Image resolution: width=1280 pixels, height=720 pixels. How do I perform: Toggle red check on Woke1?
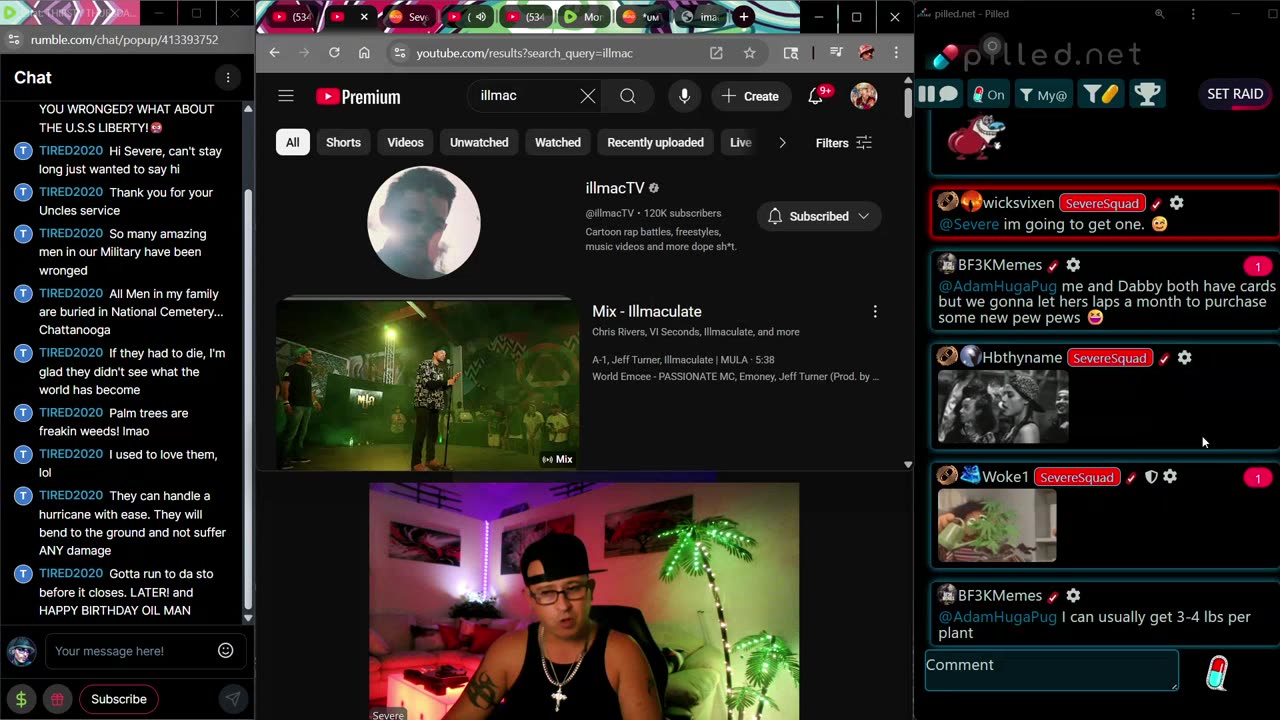pyautogui.click(x=1131, y=478)
